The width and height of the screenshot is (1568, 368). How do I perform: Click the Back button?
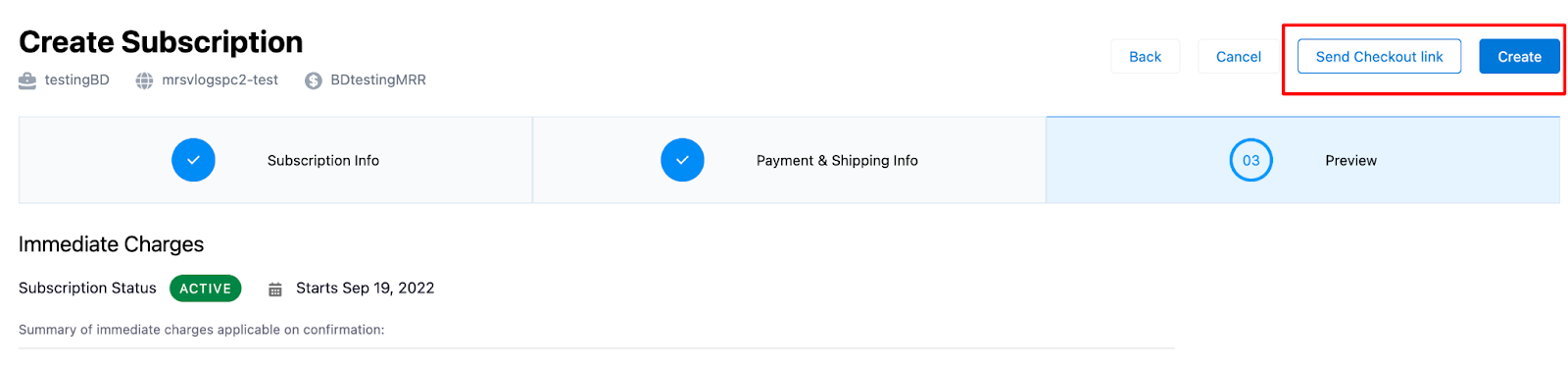tap(1145, 57)
